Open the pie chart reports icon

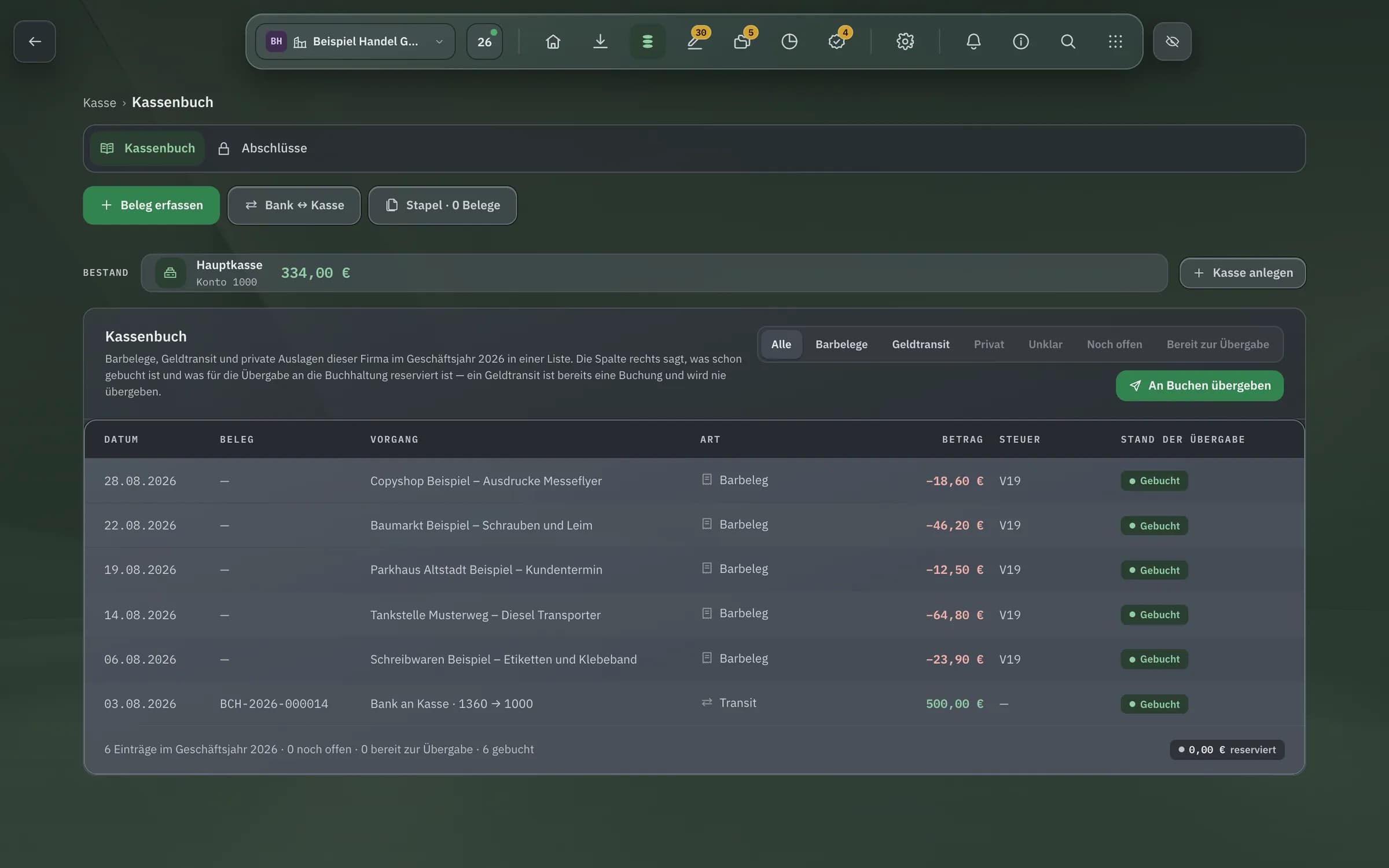click(789, 41)
